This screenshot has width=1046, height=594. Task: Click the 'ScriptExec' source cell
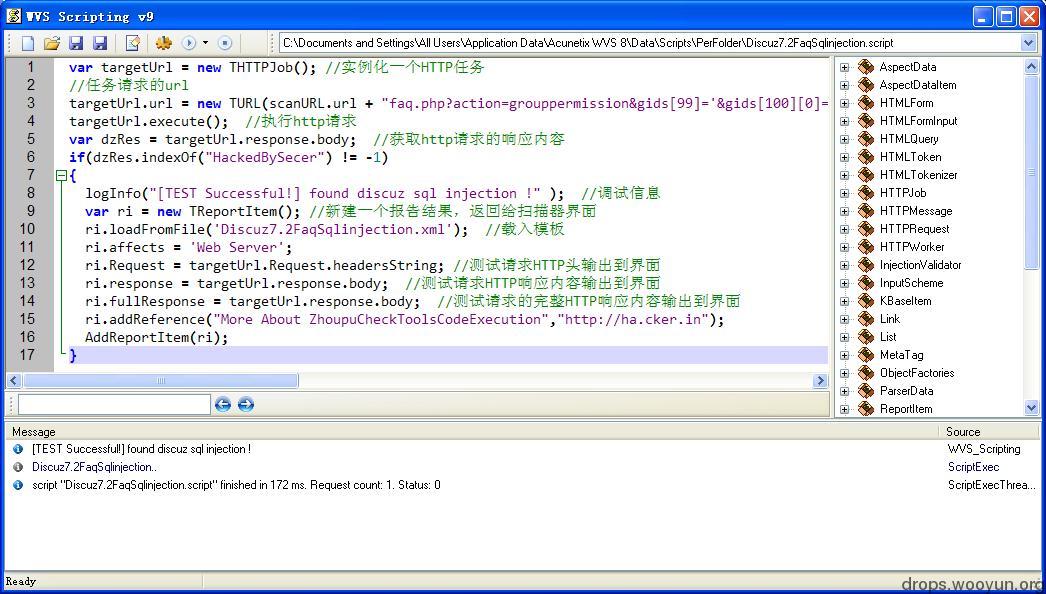coord(973,467)
